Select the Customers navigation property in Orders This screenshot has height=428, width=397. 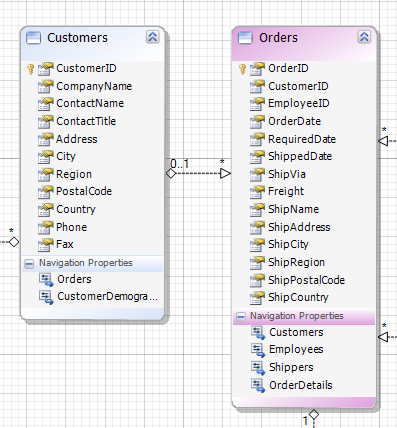(x=296, y=332)
